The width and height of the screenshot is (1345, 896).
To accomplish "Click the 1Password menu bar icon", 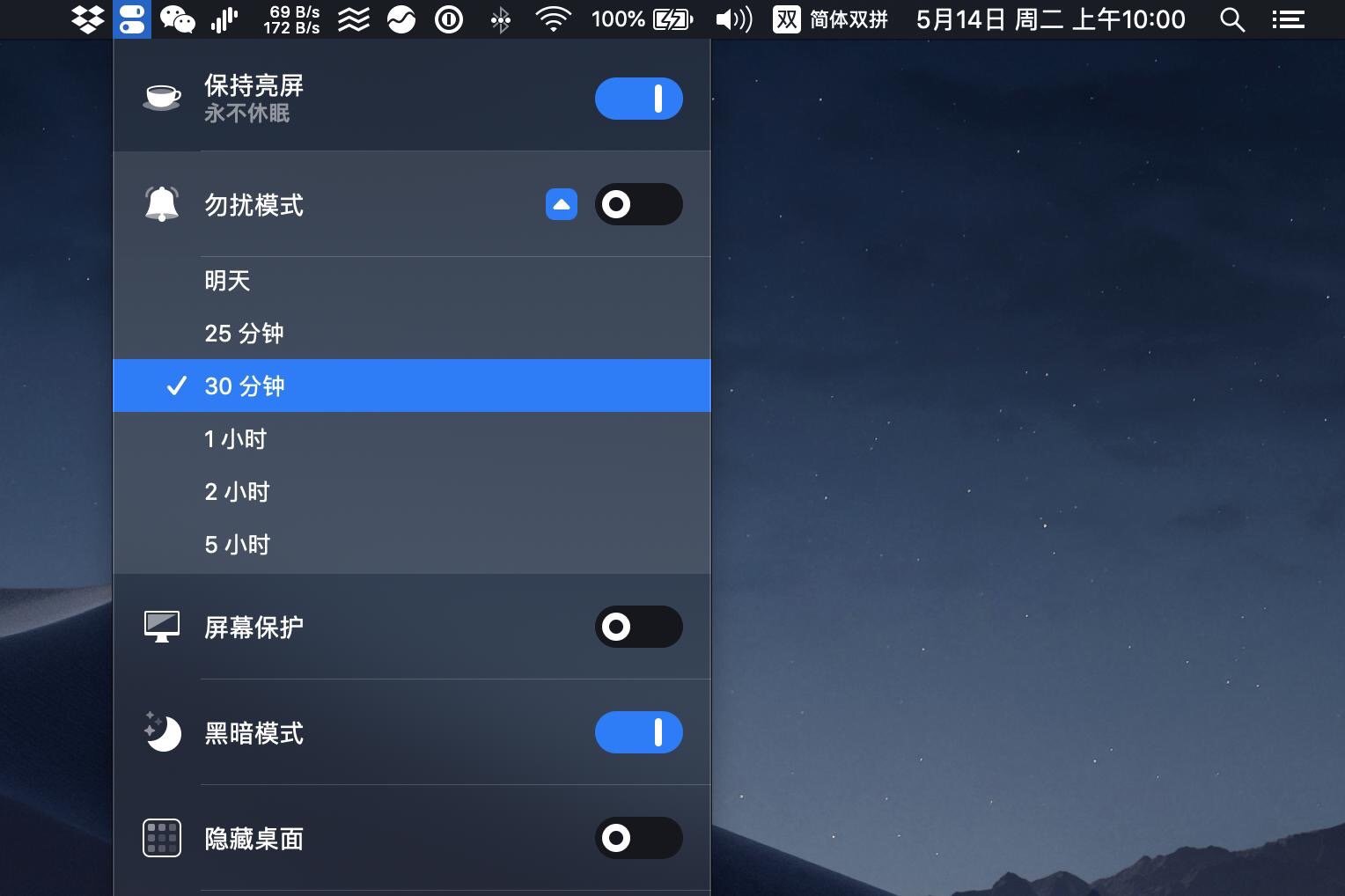I will click(x=449, y=19).
